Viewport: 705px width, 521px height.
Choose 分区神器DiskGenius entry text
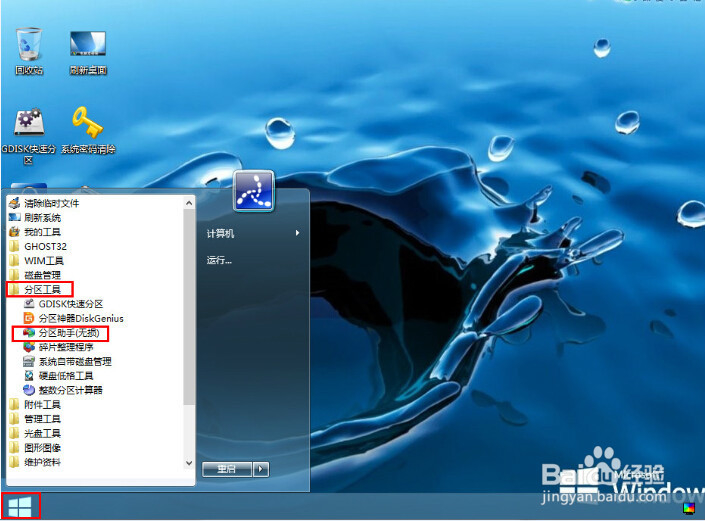click(x=81, y=318)
